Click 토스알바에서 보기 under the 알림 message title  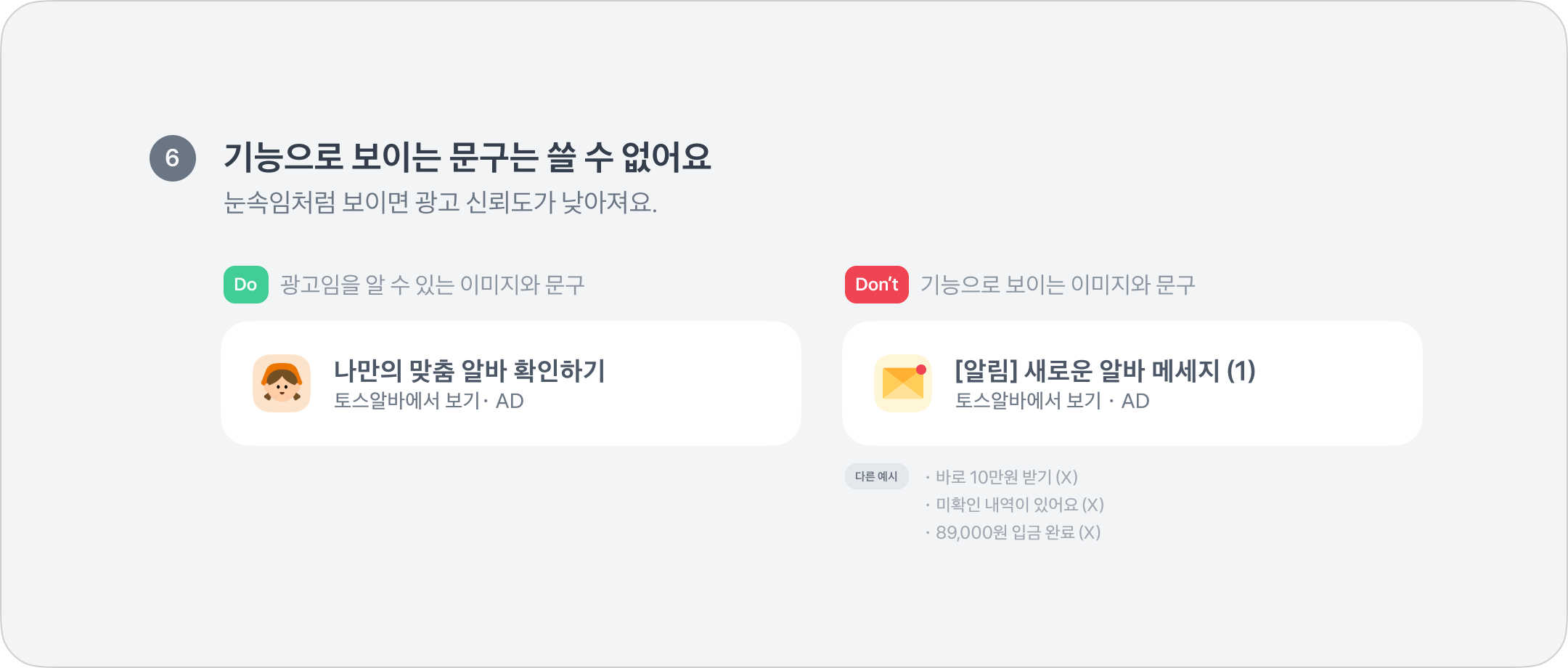click(x=1028, y=401)
